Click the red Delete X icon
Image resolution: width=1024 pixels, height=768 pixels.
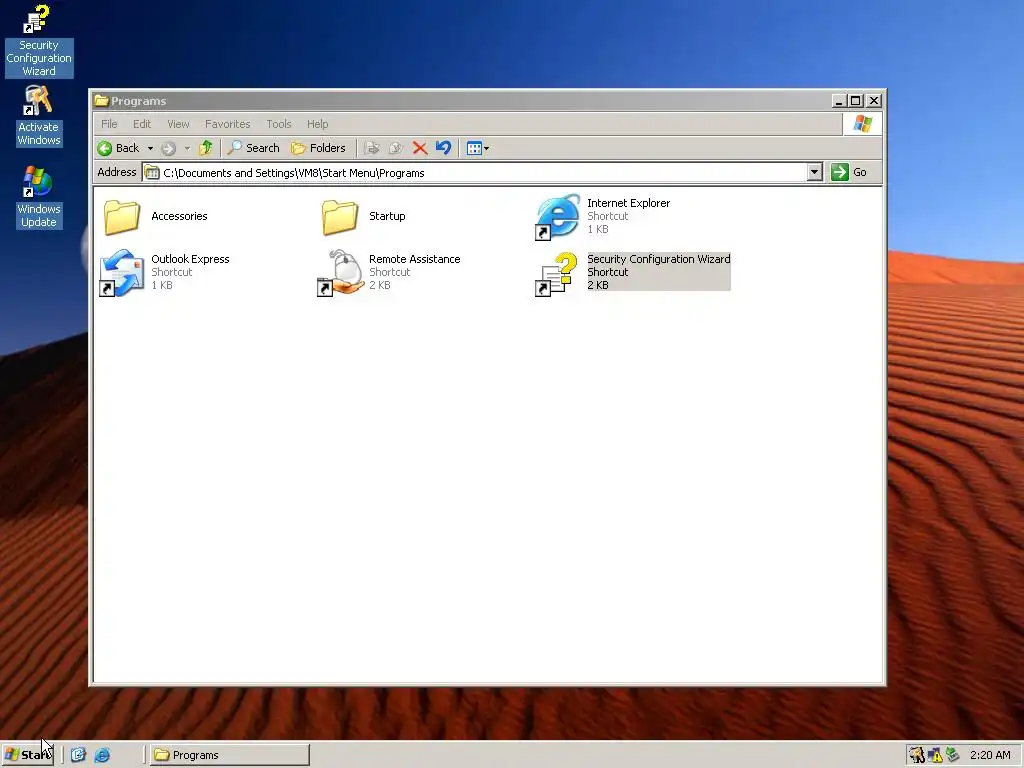tap(419, 148)
